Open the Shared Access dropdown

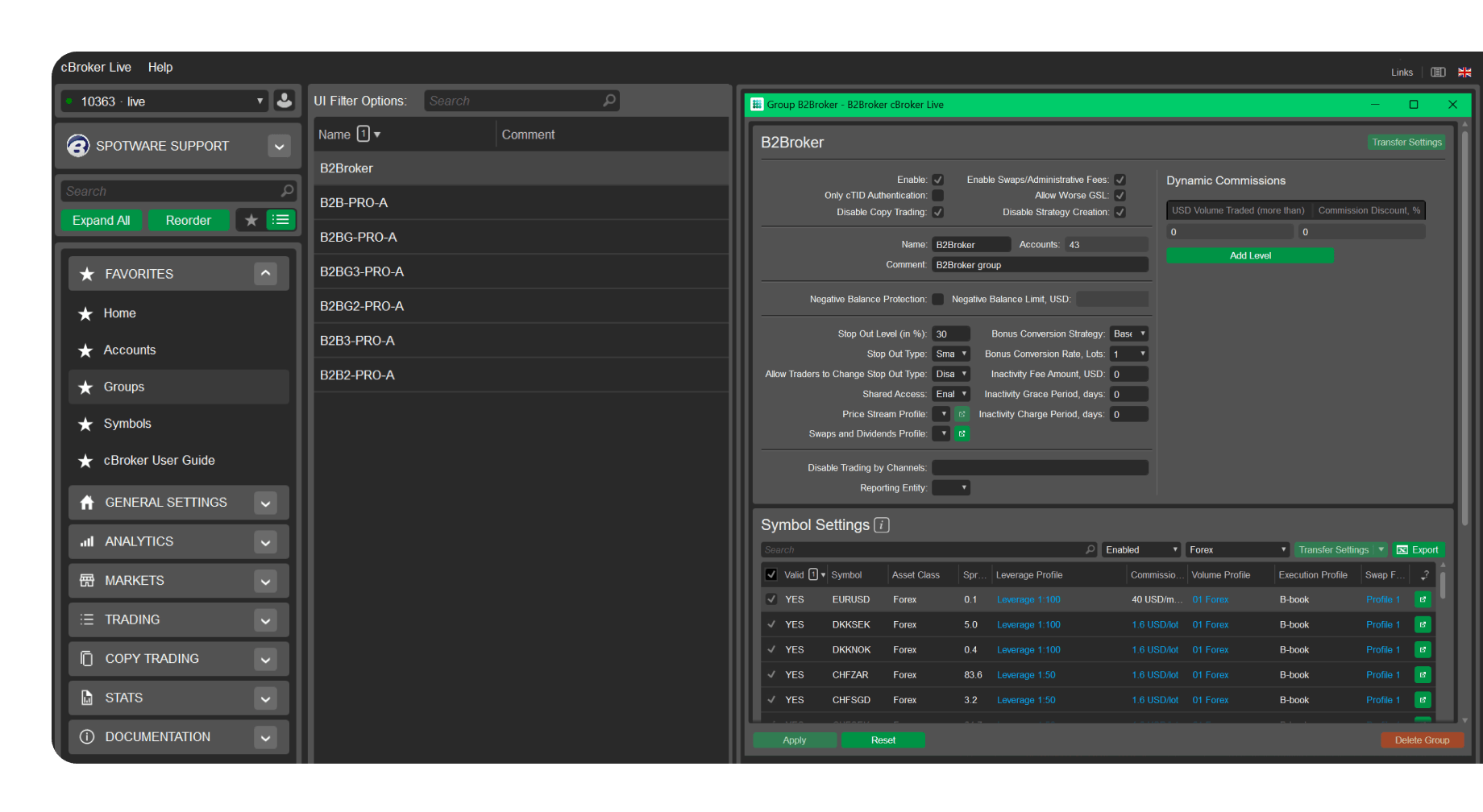tap(951, 394)
